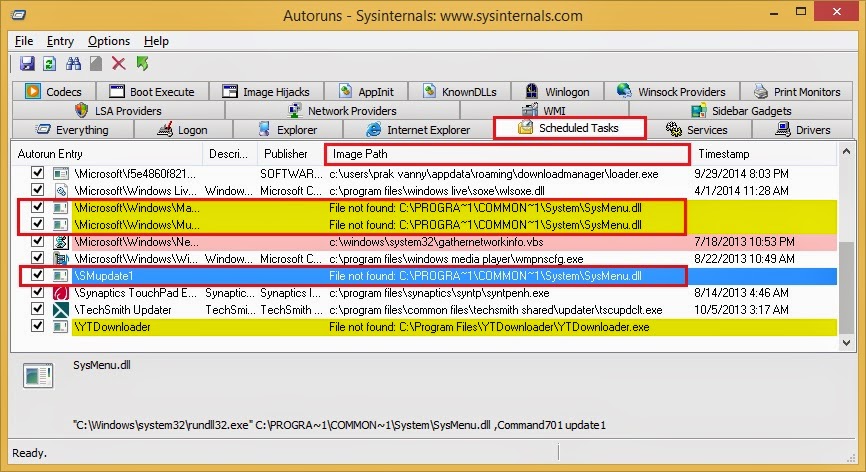Click the list scrollbar up arrow

[846, 151]
